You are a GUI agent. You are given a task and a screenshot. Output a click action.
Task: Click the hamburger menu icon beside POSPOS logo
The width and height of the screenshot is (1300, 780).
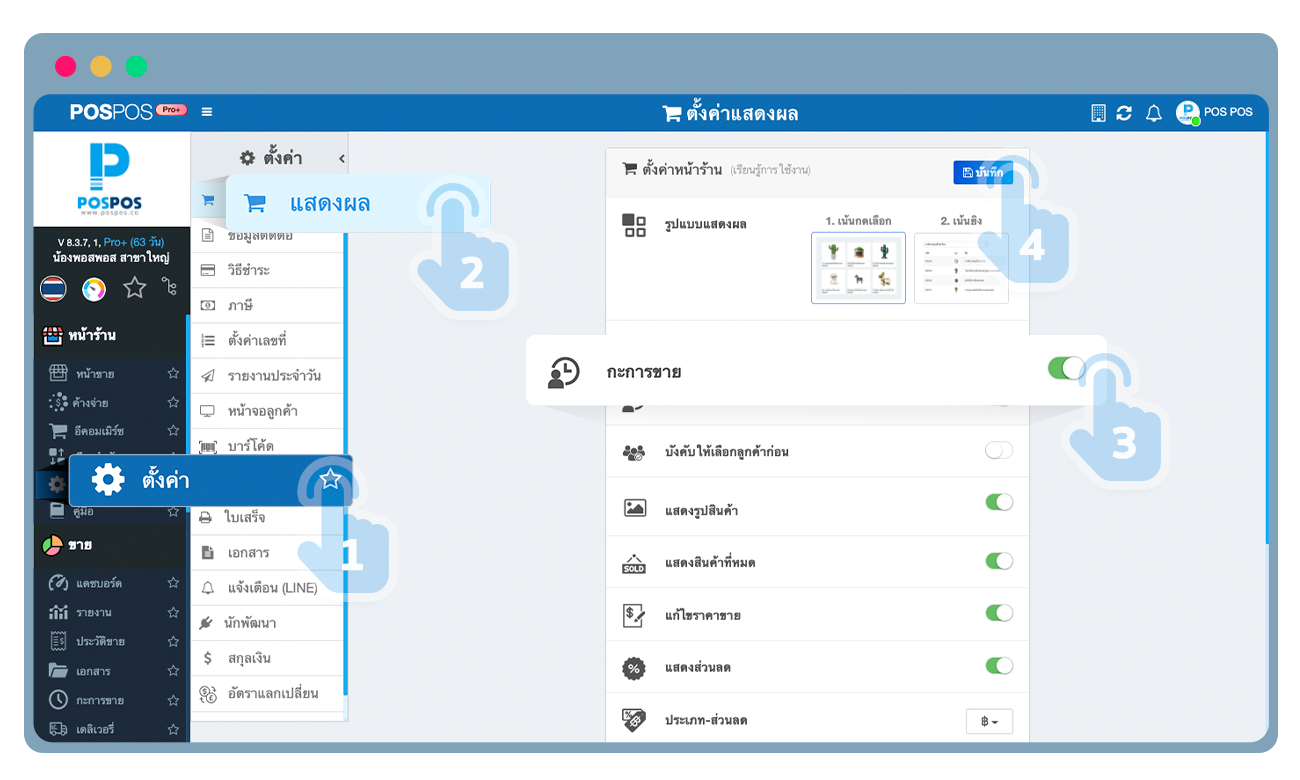[x=207, y=112]
